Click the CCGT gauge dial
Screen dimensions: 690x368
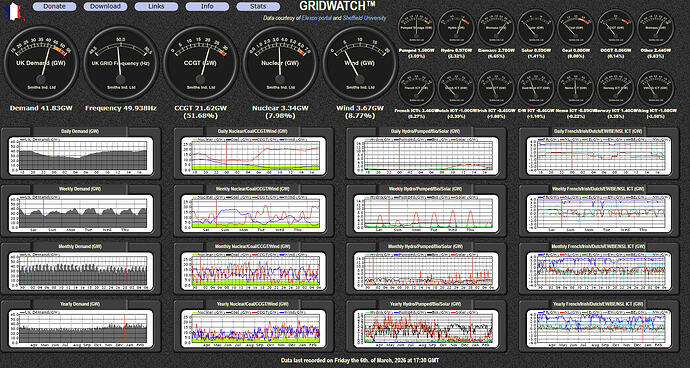(200, 63)
